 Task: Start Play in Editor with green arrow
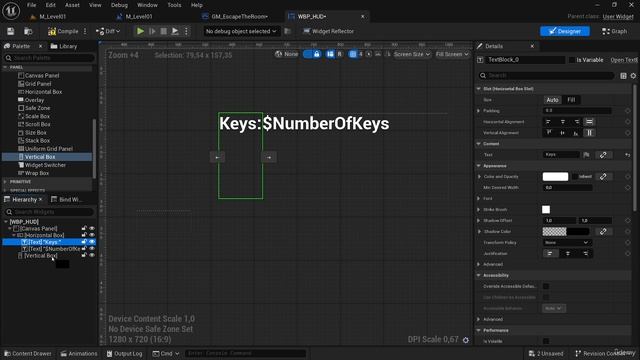pyautogui.click(x=140, y=31)
